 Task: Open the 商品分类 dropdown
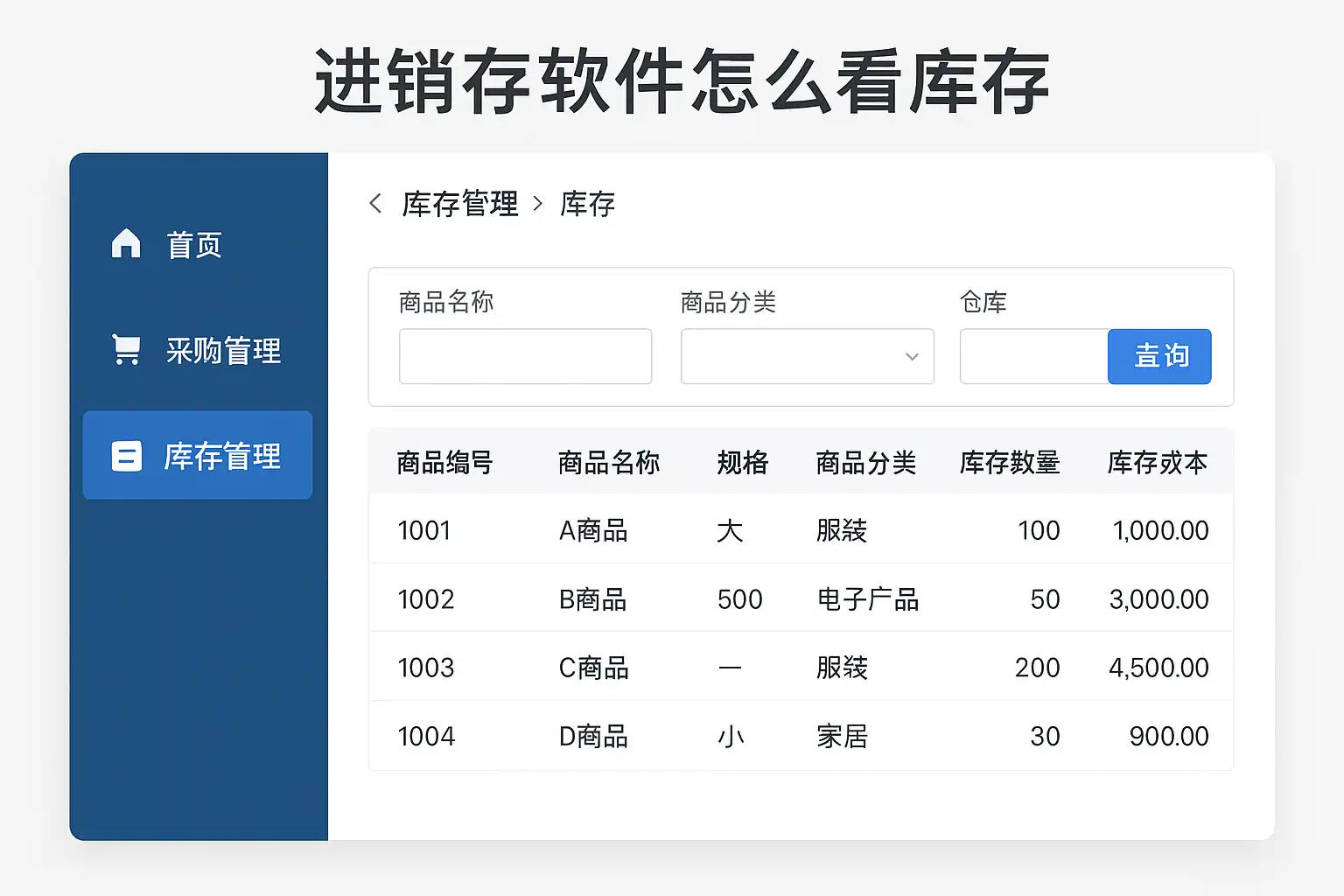(x=807, y=356)
